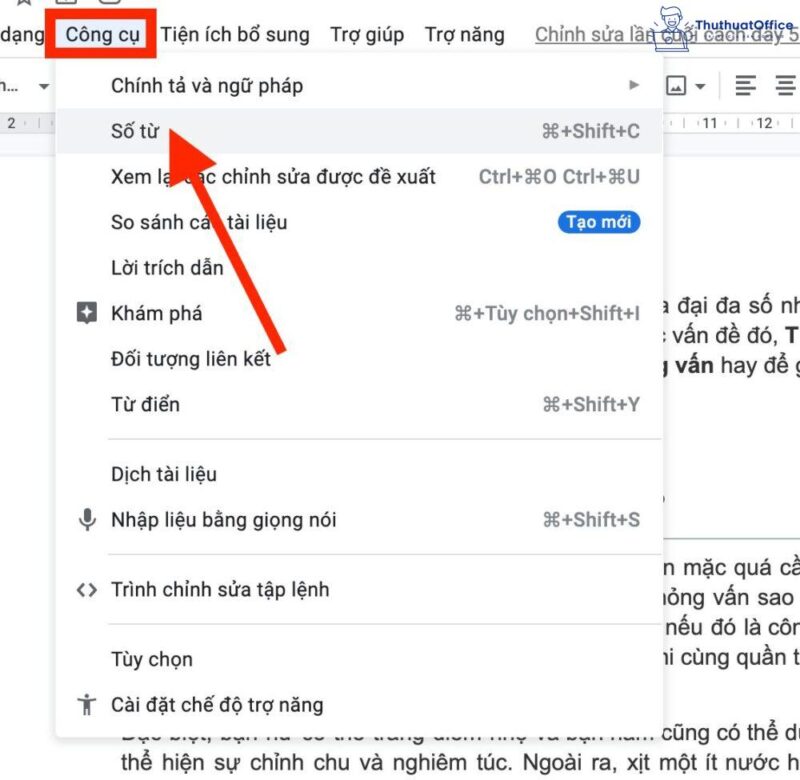This screenshot has height=780, width=800.
Task: Open the Trợ giúp menu
Action: (369, 34)
